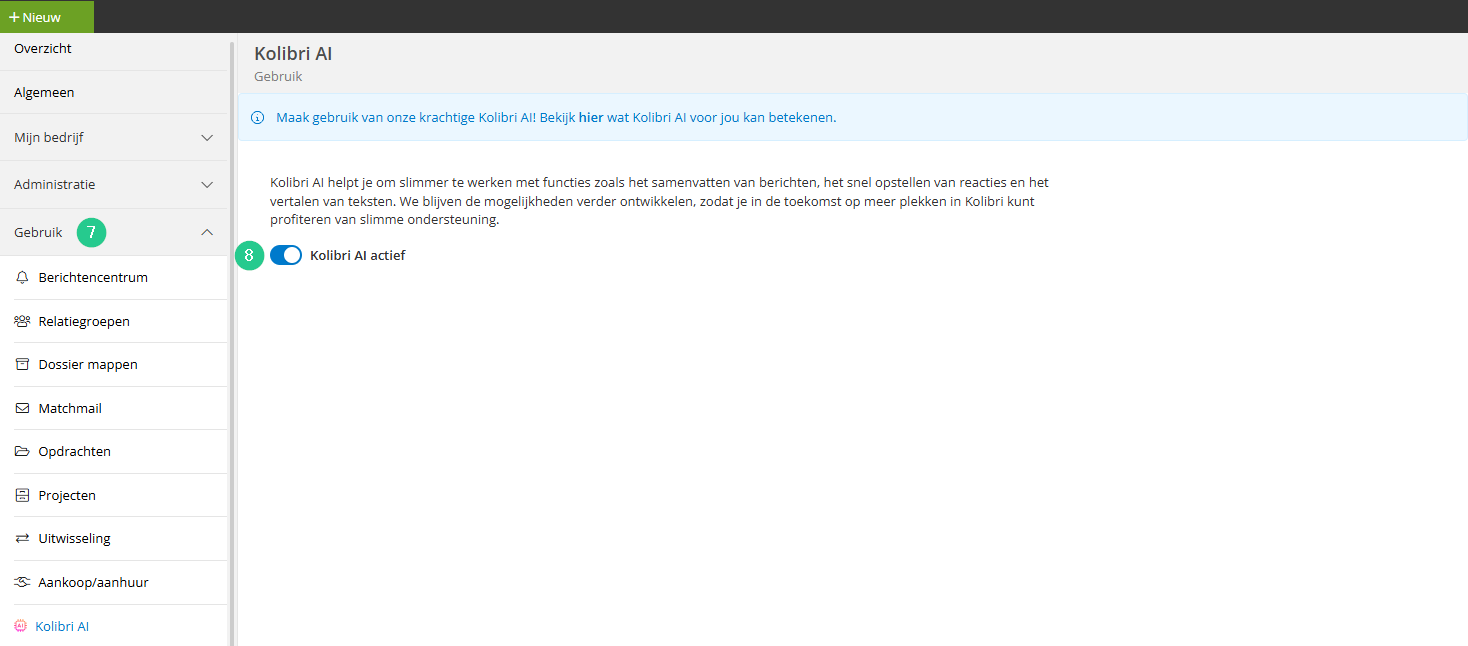1468x646 pixels.
Task: Click the Matchmail envelope icon
Action: (x=22, y=408)
